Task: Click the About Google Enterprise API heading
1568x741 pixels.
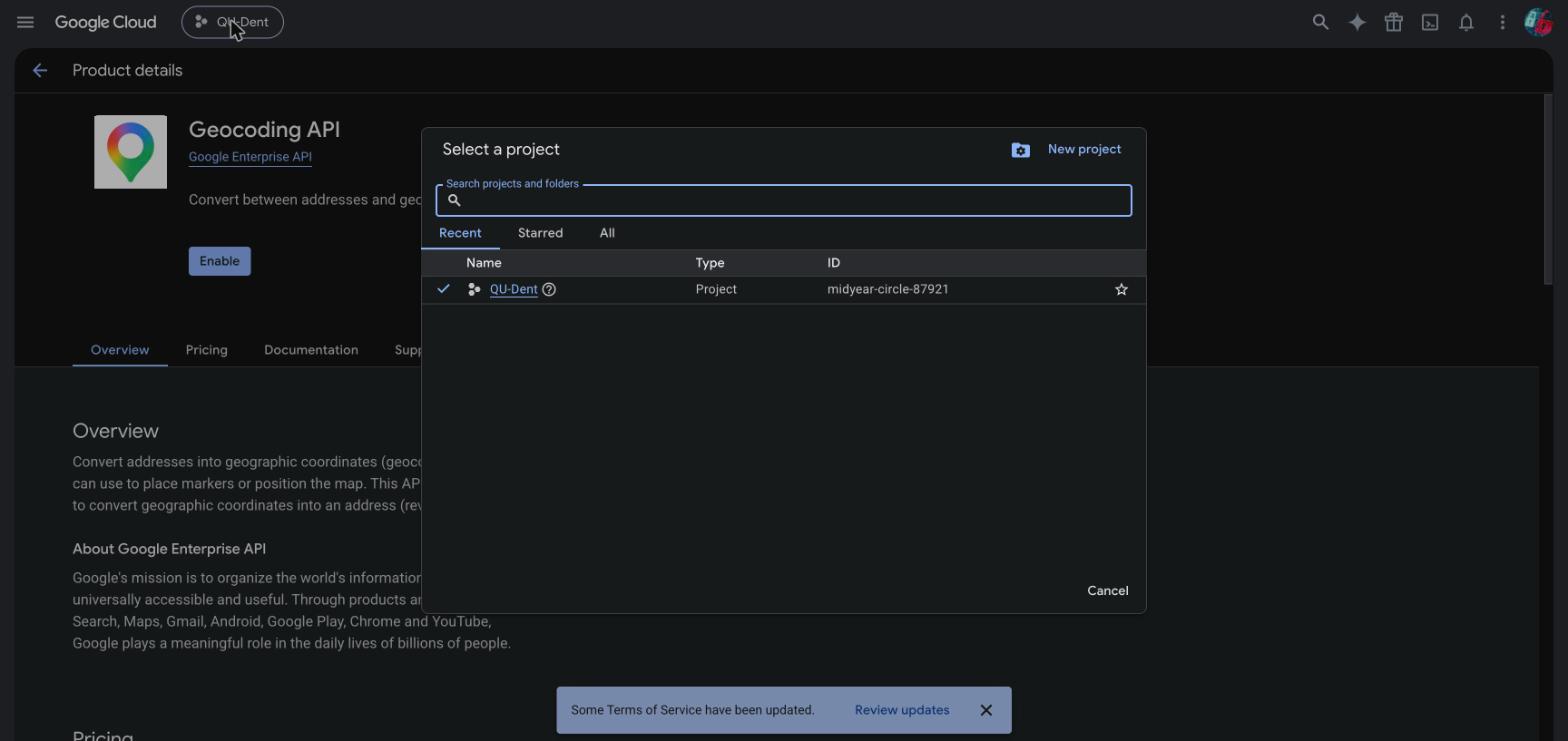Action: point(169,549)
